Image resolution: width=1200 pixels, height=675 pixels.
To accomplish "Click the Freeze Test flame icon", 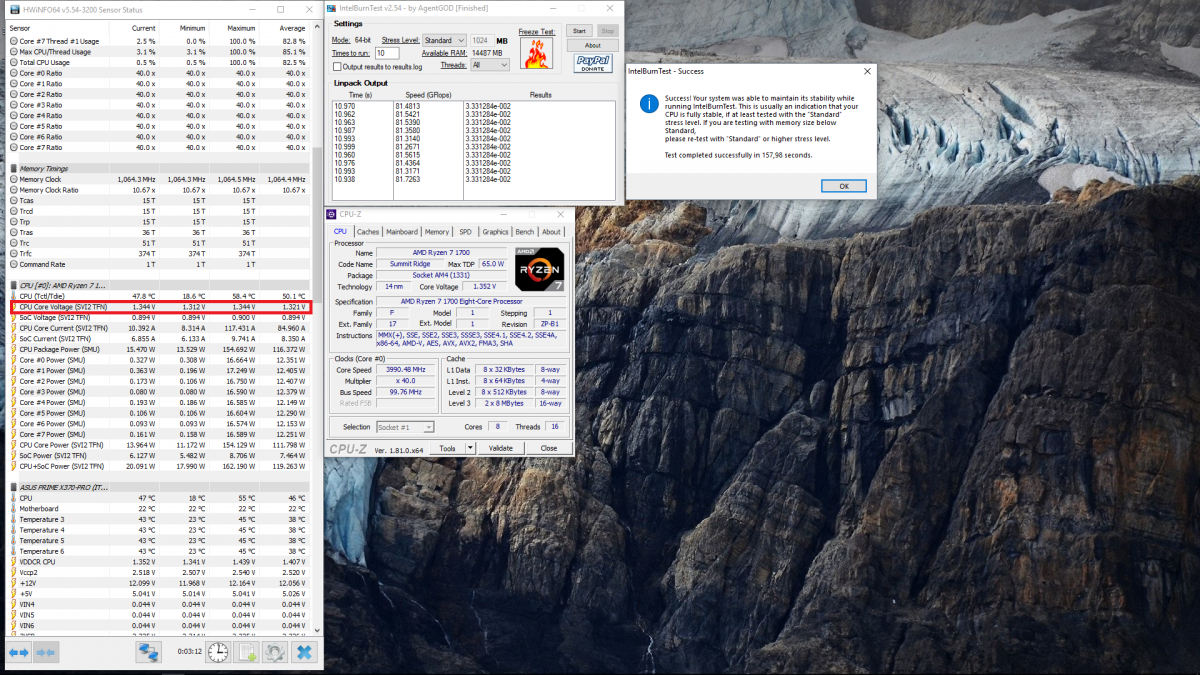I will click(536, 53).
